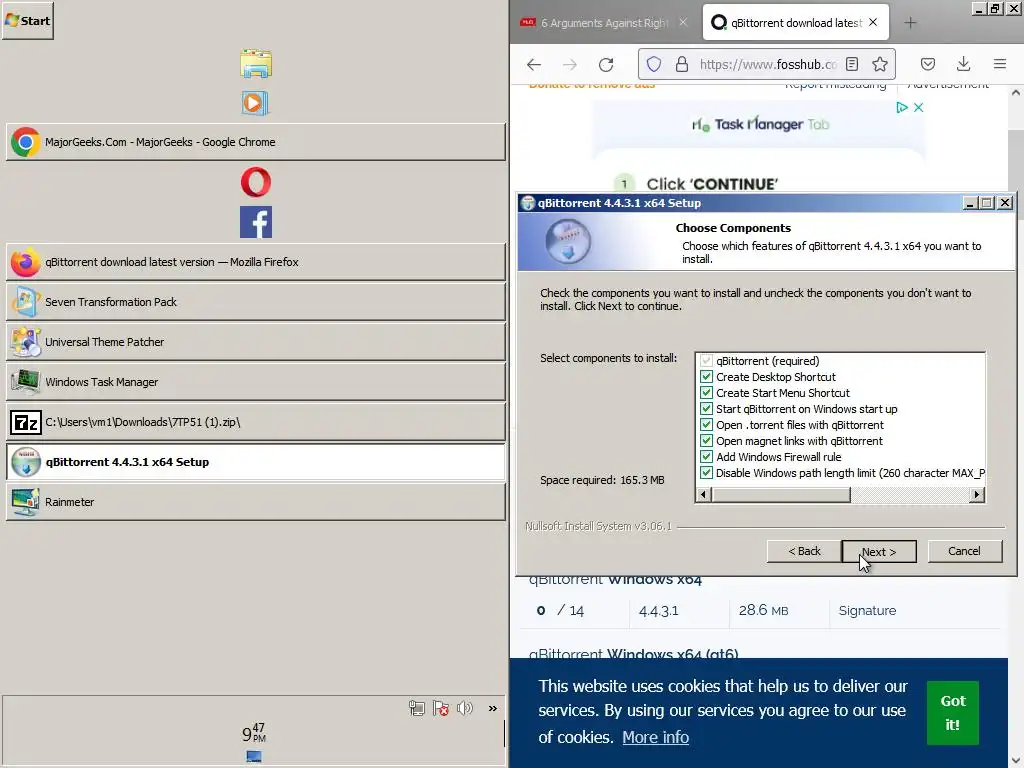Uncheck Start qBittorrent on Windows start up
Screen dimensions: 1024x768
click(706, 409)
